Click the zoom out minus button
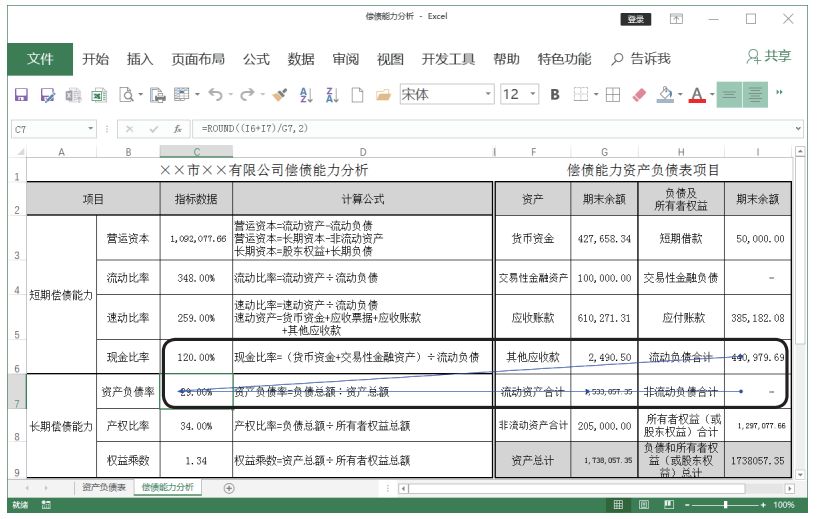 [x=687, y=504]
